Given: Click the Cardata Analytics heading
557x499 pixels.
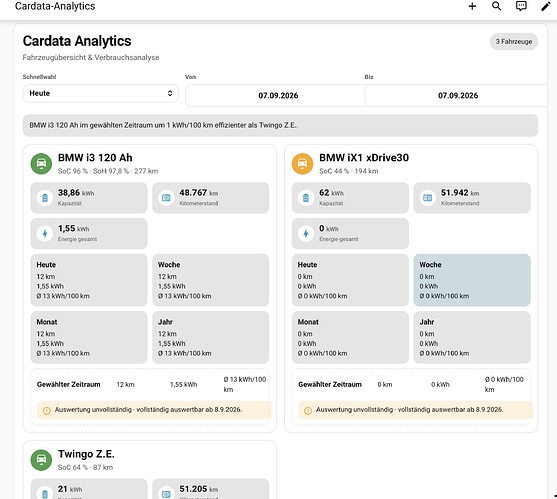Looking at the screenshot, I should pyautogui.click(x=77, y=41).
